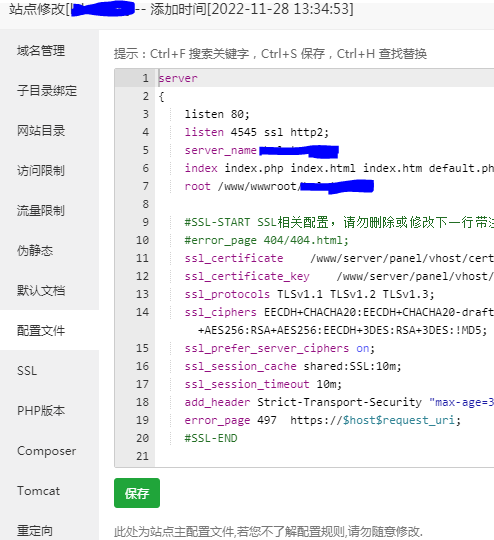Image resolution: width=494 pixels, height=540 pixels.
Task: Click empty line 21 in editor
Action: tap(324, 456)
